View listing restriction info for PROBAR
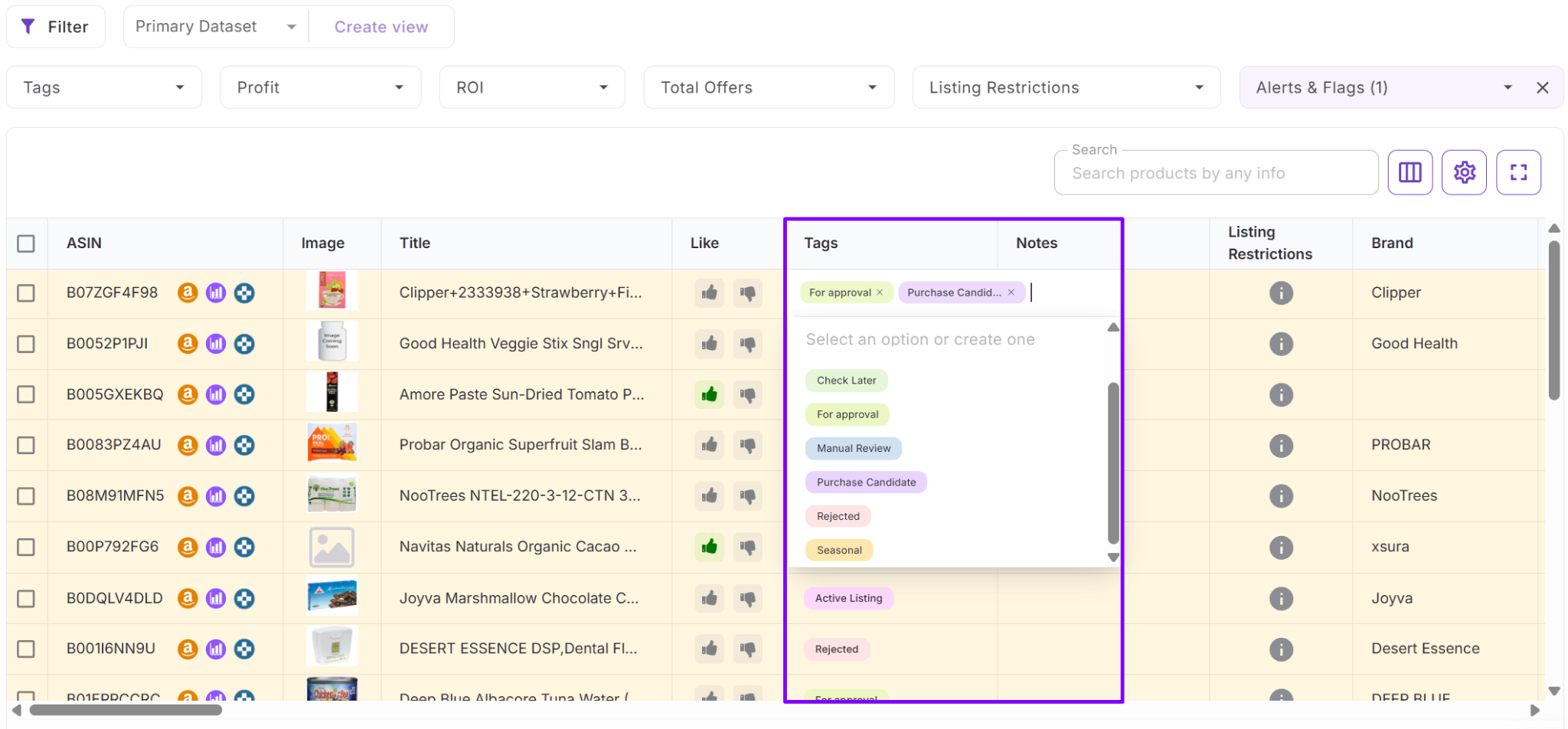Image resolution: width=1568 pixels, height=729 pixels. 1281,445
